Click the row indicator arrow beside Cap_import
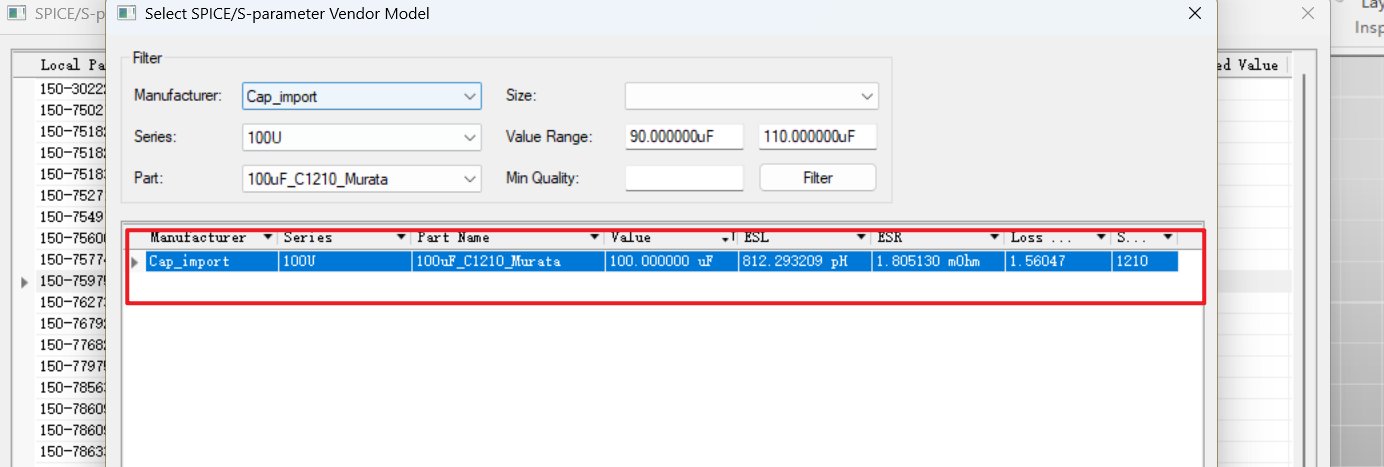This screenshot has width=1384, height=467. pyautogui.click(x=135, y=262)
